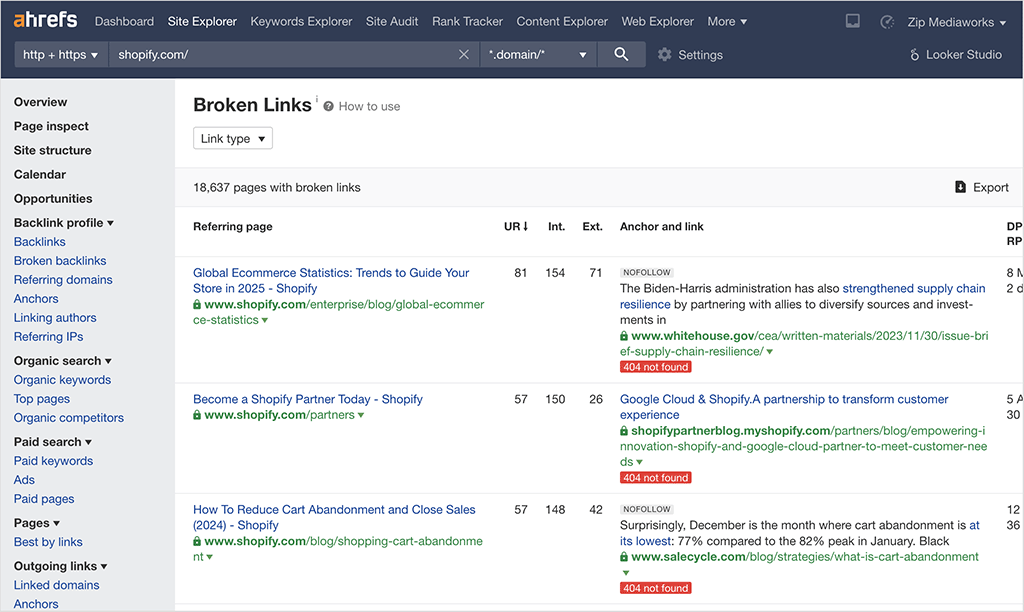Click the padlock before www.salecycle.com link
The height and width of the screenshot is (612, 1024).
(624, 557)
